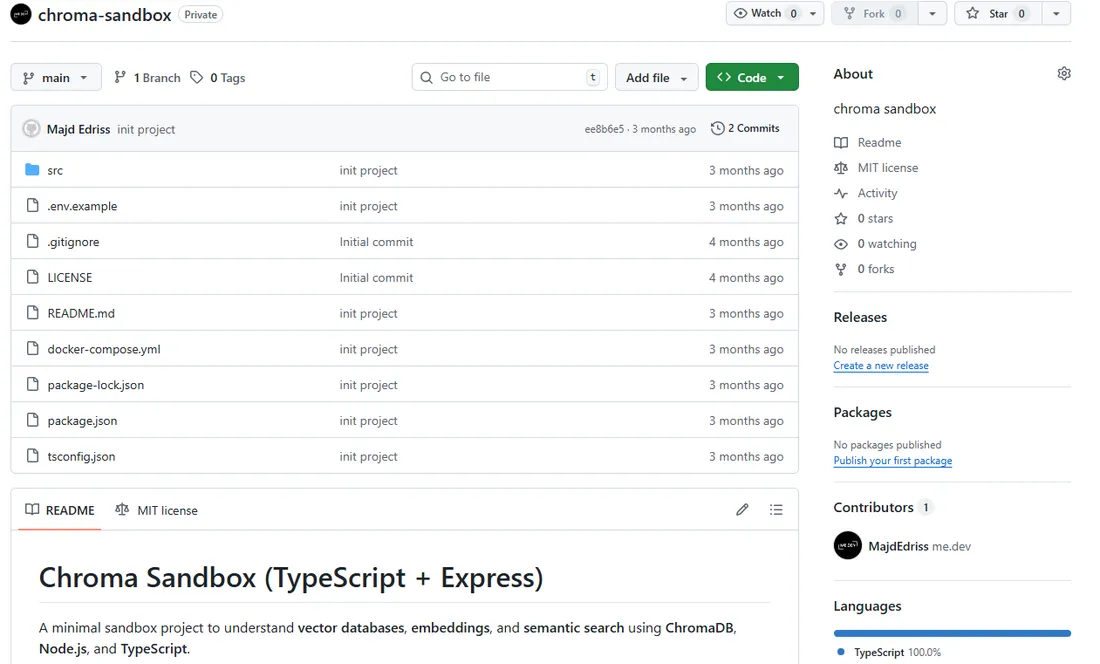Expand the Watch notifications dropdown arrow
Image resolution: width=1100 pixels, height=664 pixels.
pyautogui.click(x=813, y=13)
